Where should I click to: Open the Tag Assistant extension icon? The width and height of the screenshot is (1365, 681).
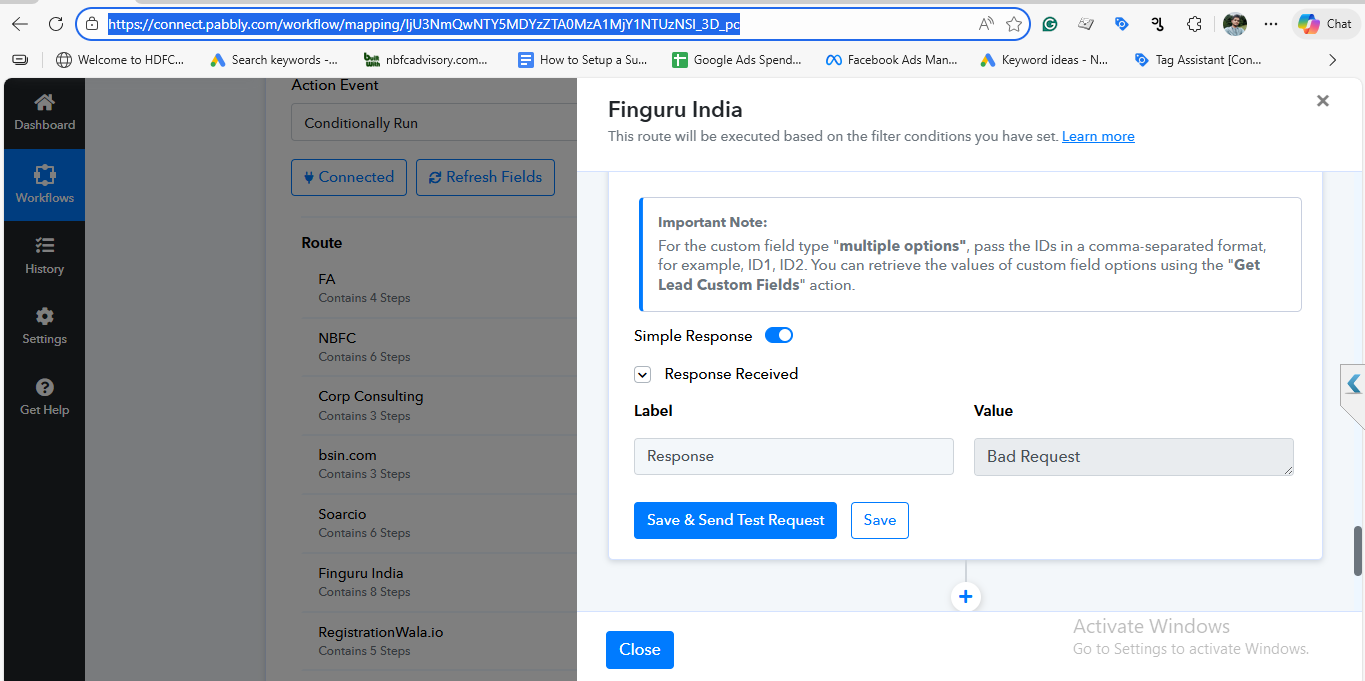[x=1122, y=24]
